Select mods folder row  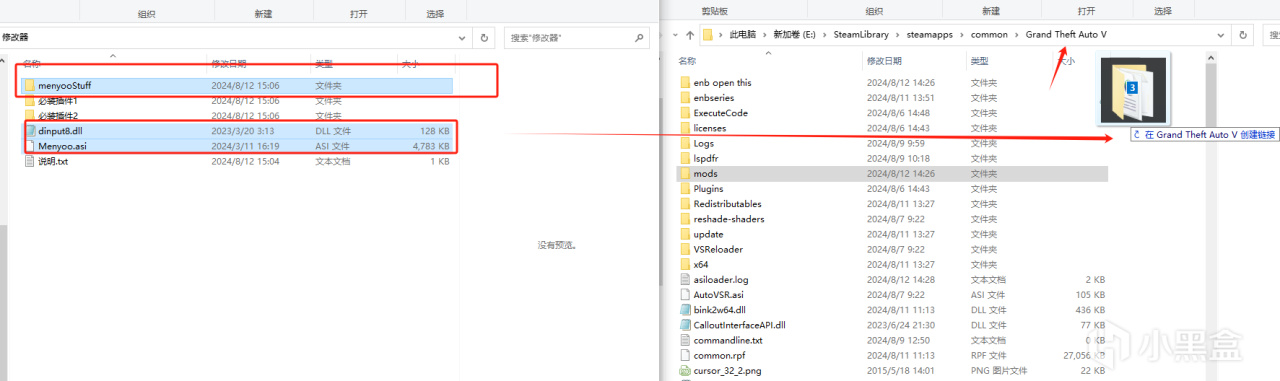(892, 174)
